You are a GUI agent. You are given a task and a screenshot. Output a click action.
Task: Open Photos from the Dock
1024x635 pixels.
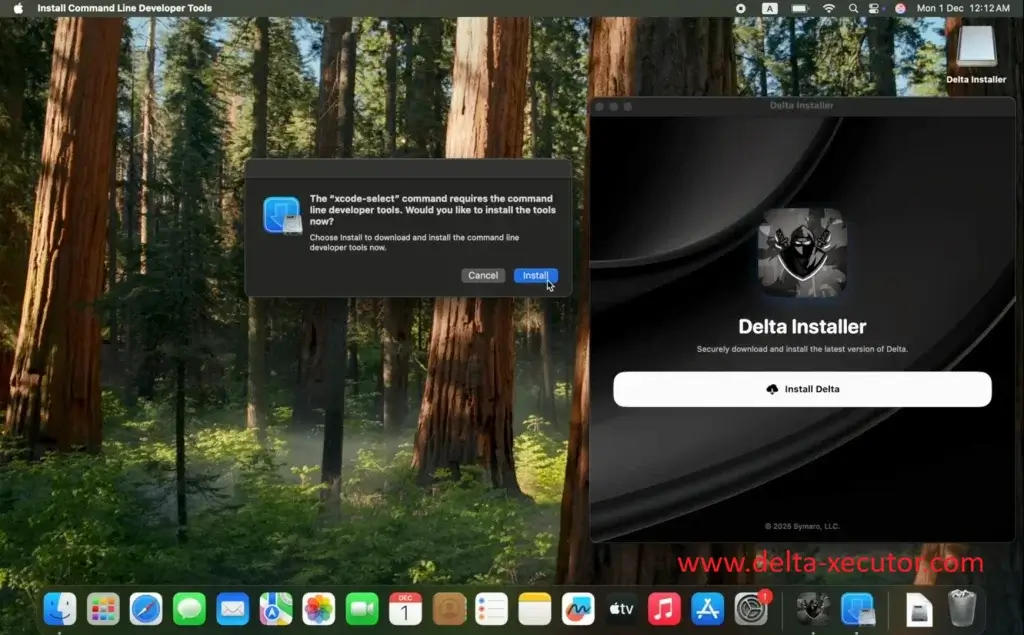(x=319, y=609)
